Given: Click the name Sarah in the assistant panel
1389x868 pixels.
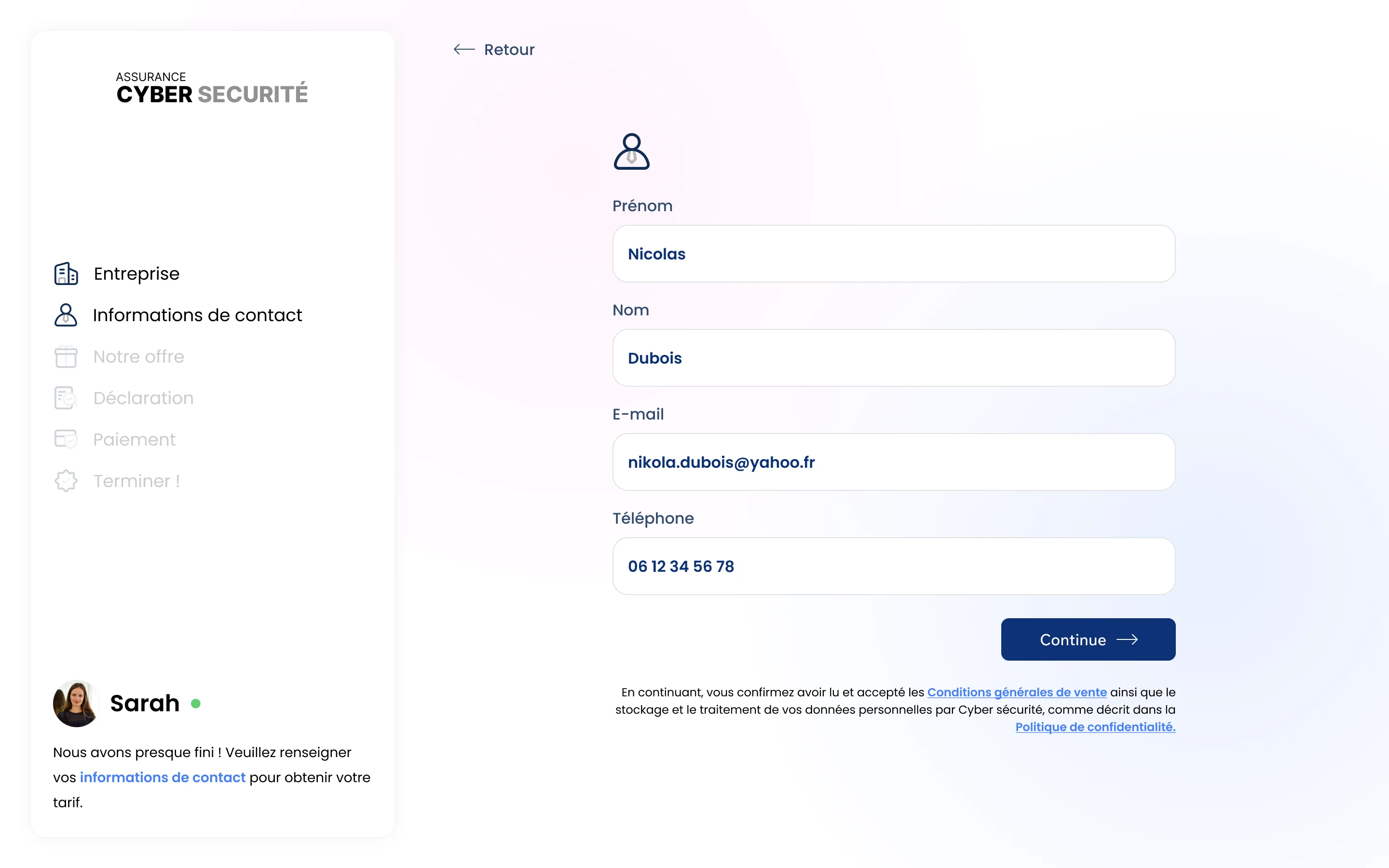Looking at the screenshot, I should click(x=145, y=703).
